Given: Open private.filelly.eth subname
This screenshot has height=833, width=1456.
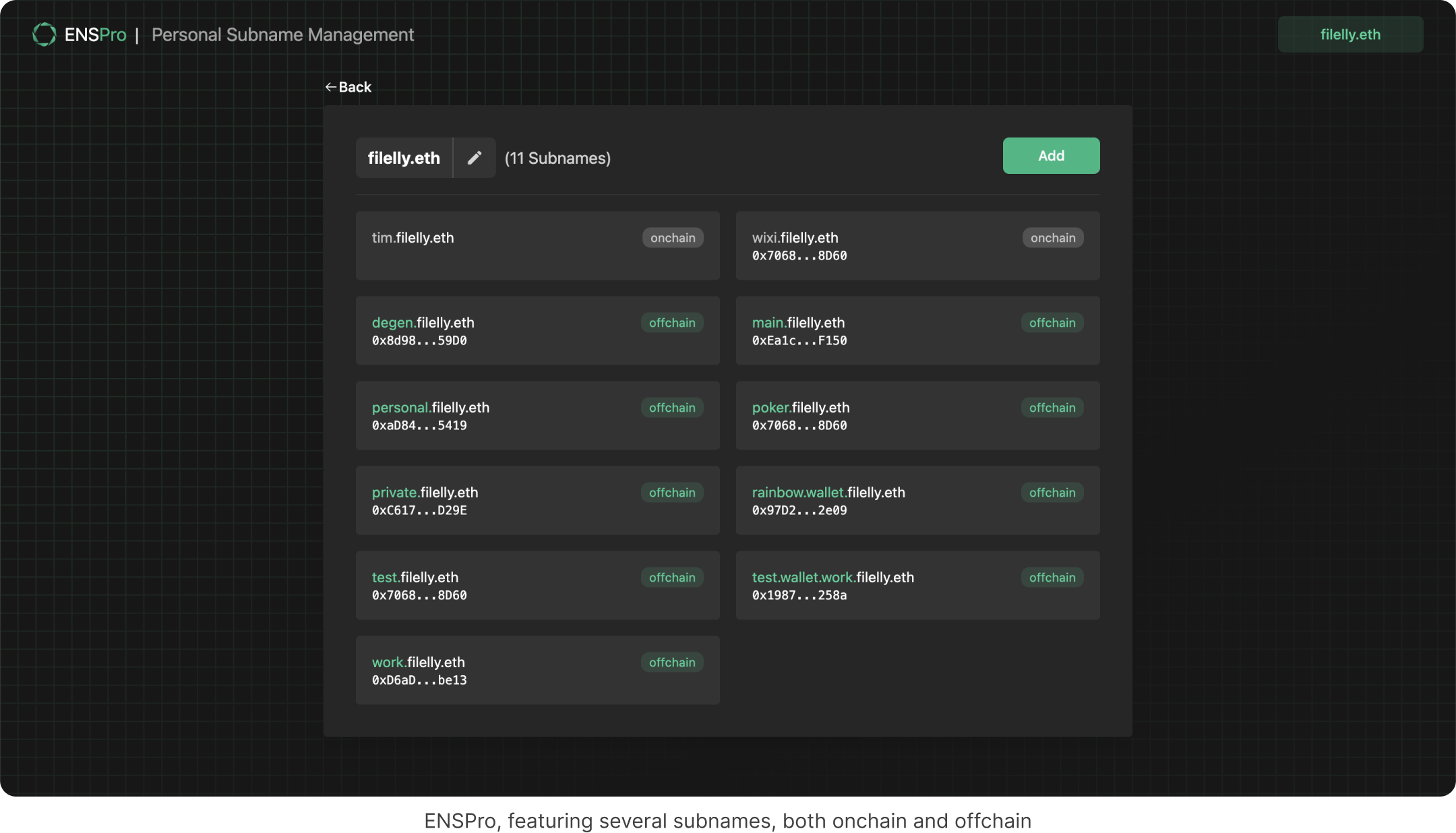Looking at the screenshot, I should 537,501.
